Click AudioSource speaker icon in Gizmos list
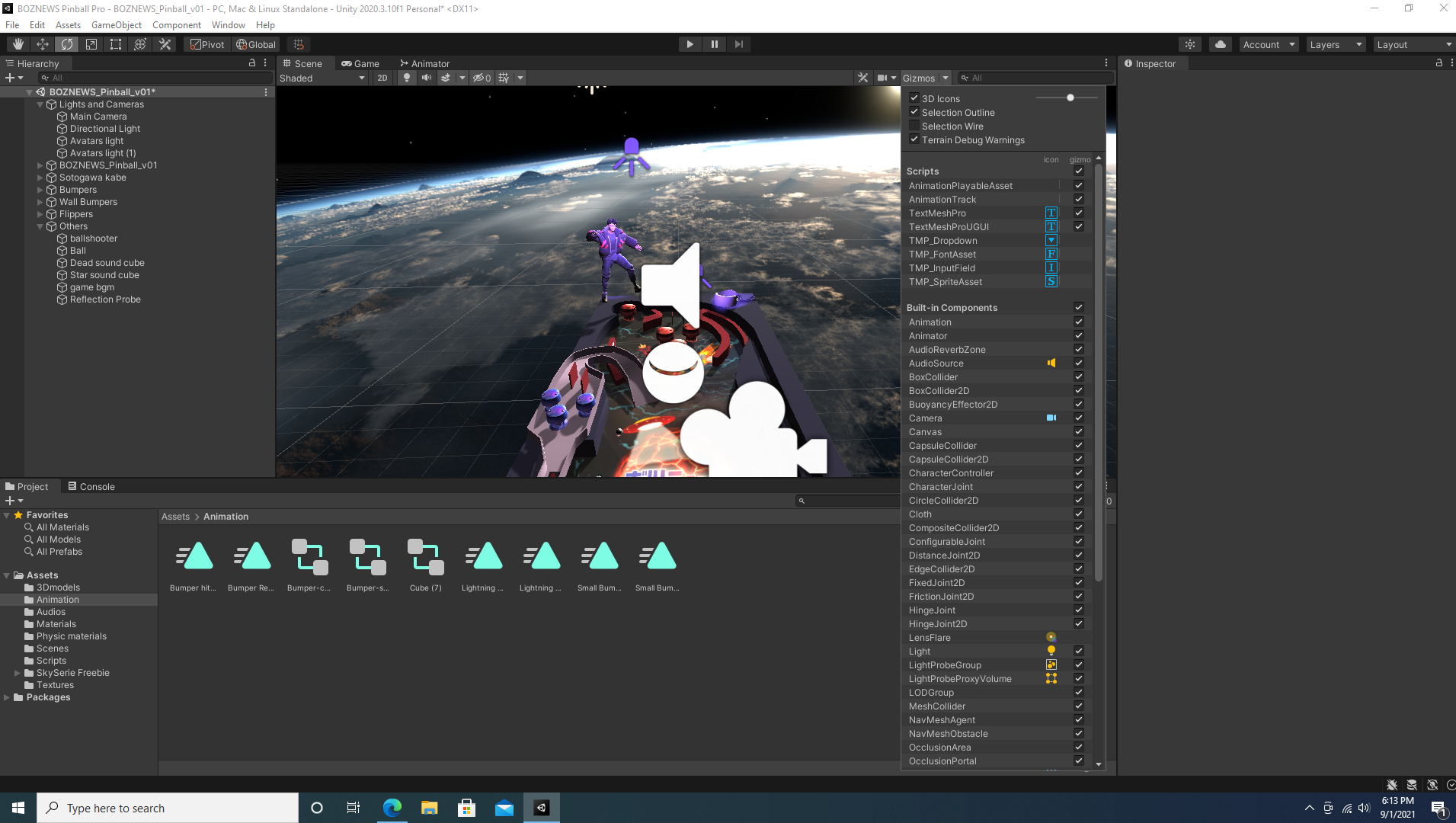This screenshot has height=823, width=1456. [1051, 363]
